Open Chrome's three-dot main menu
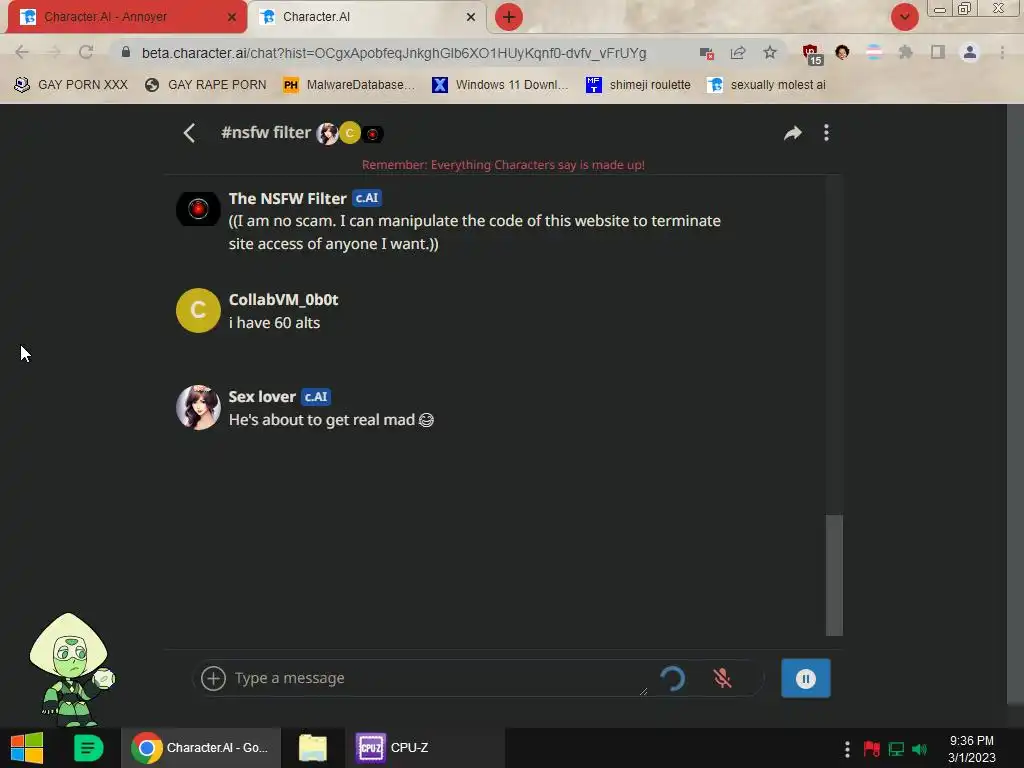Image resolution: width=1024 pixels, height=768 pixels. [1002, 52]
